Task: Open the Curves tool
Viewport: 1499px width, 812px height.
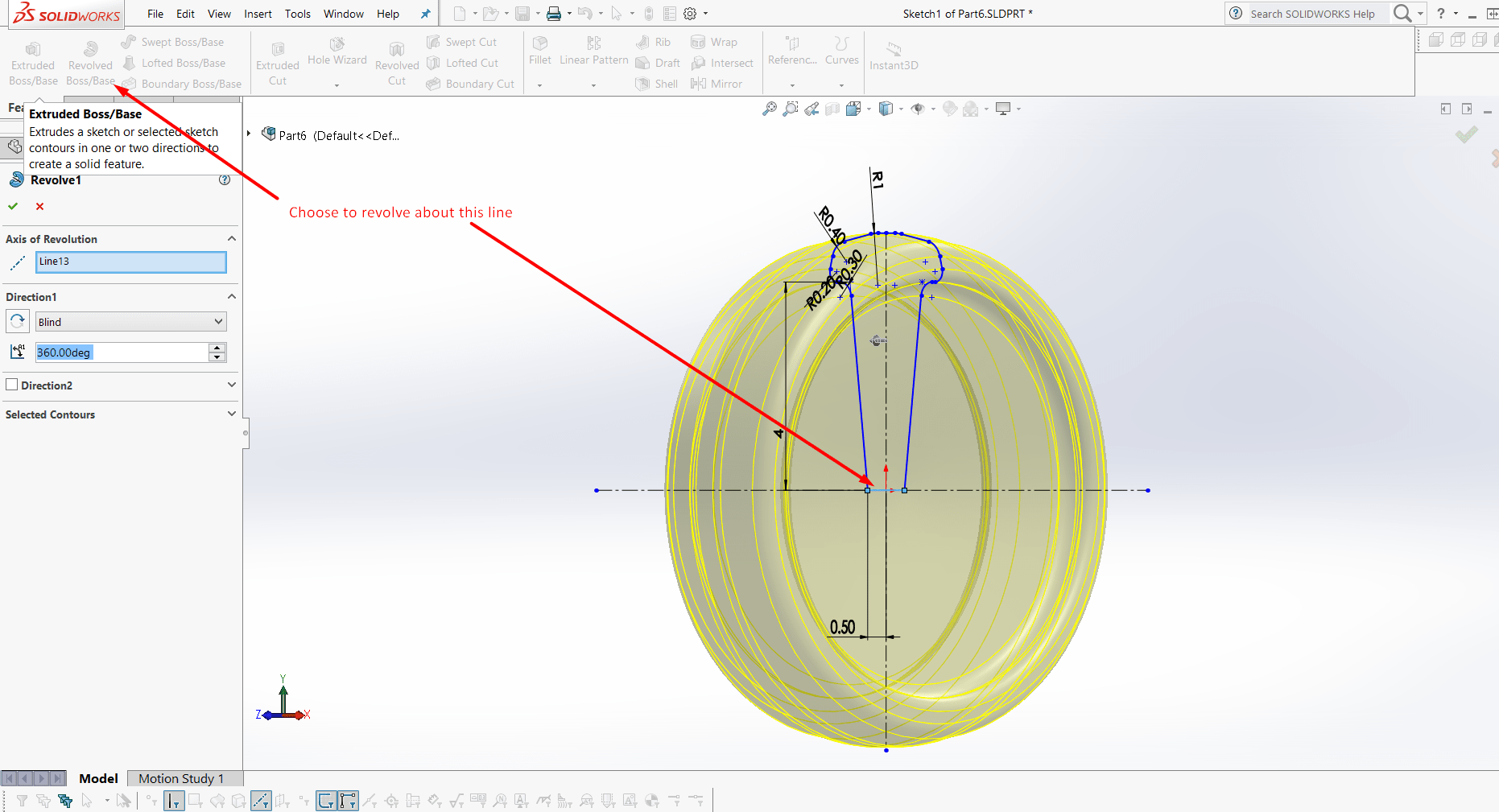Action: [x=842, y=51]
